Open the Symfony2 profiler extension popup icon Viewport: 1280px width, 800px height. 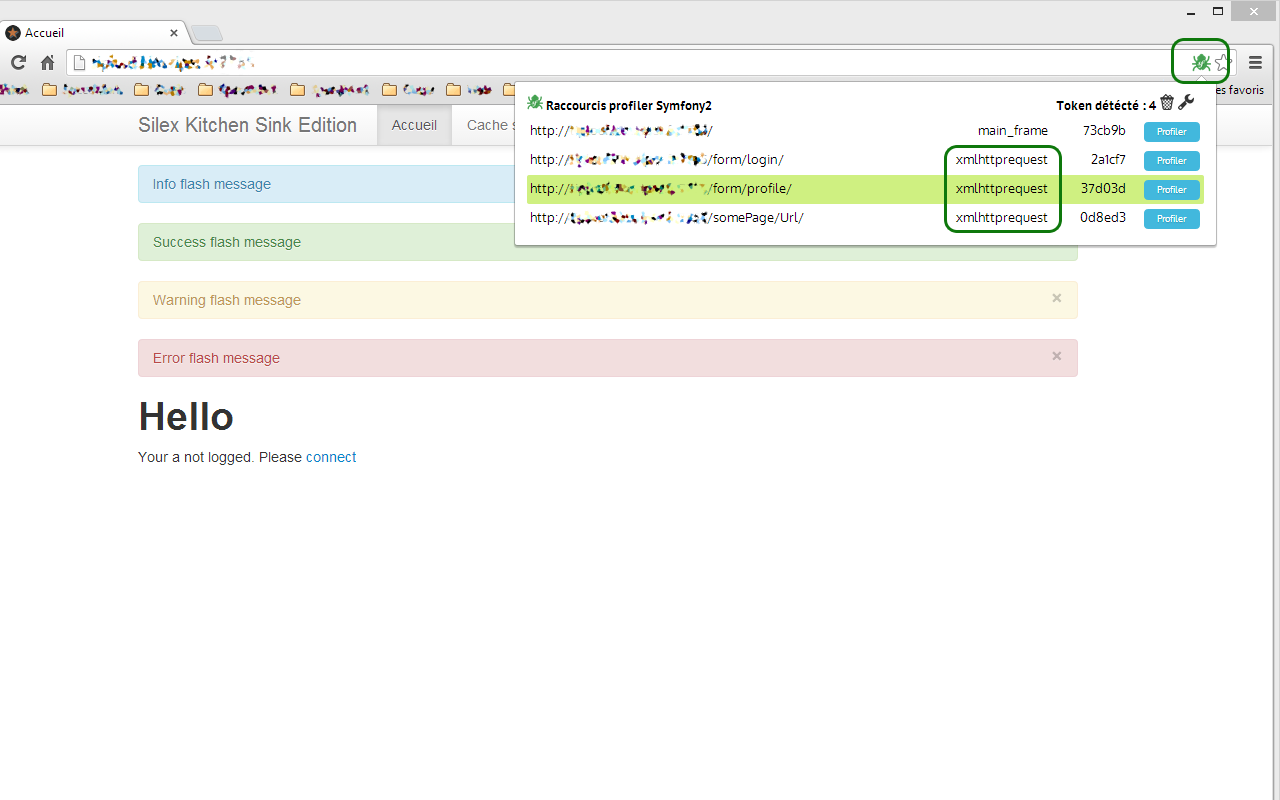(x=1199, y=62)
